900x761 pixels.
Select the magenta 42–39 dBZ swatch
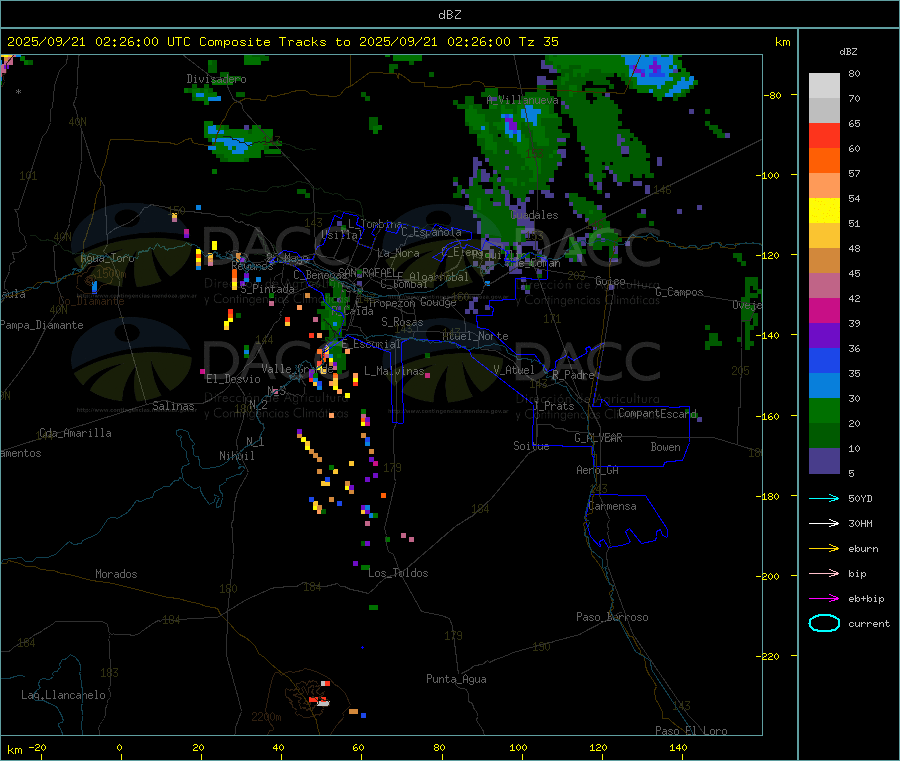point(824,310)
